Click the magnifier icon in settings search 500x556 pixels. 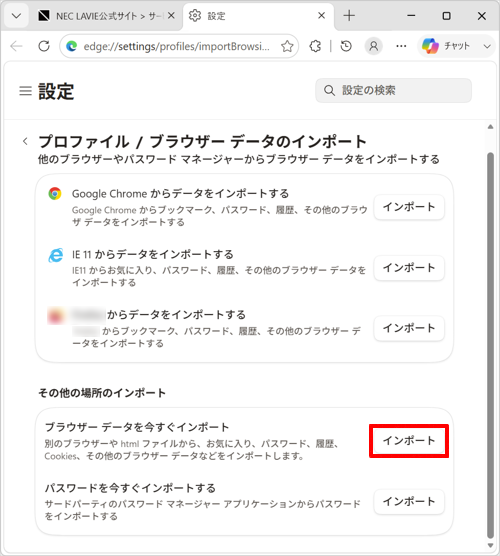329,90
